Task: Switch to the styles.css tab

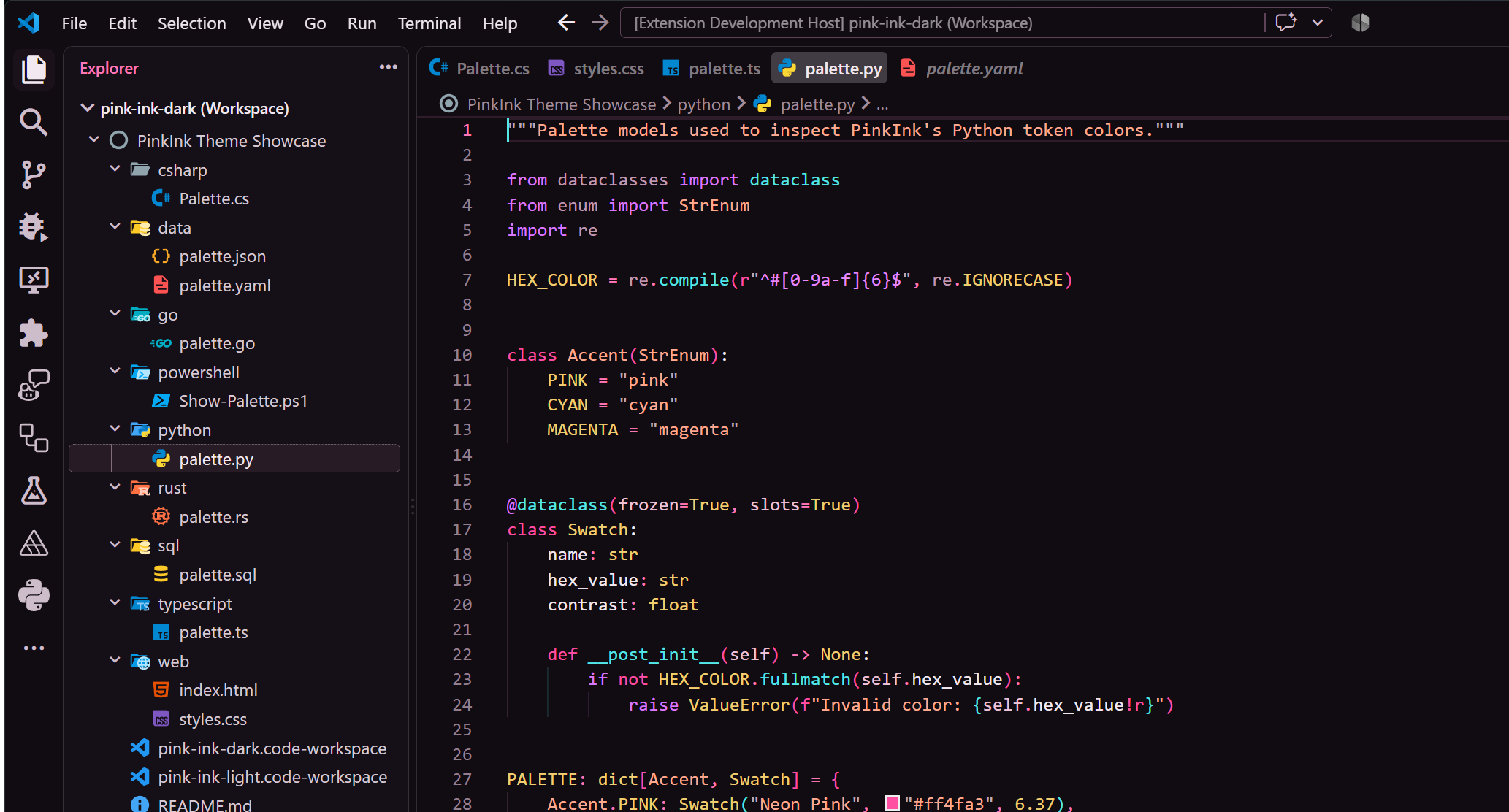Action: tap(596, 69)
